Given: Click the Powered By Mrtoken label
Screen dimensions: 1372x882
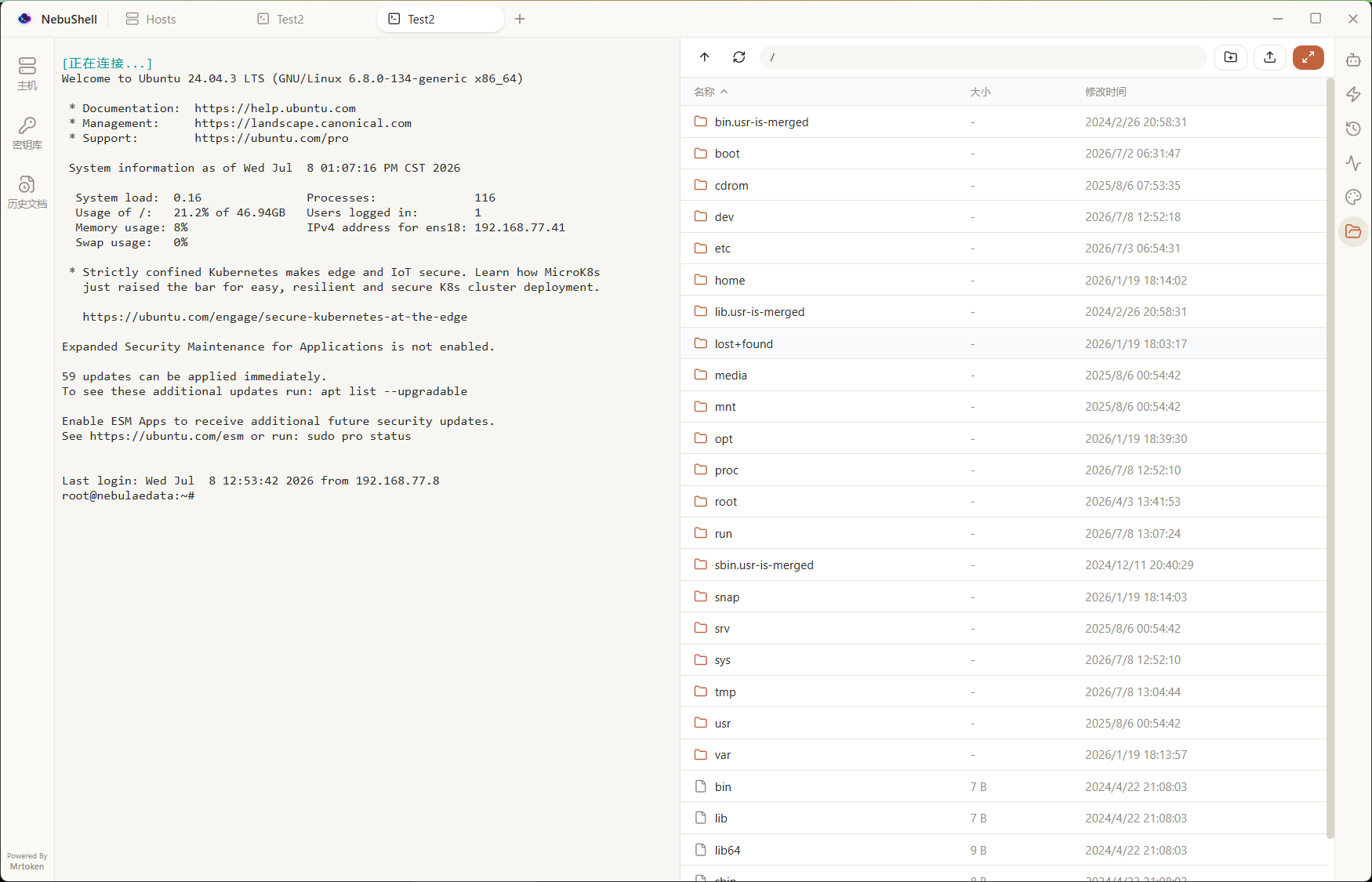Looking at the screenshot, I should [x=27, y=861].
